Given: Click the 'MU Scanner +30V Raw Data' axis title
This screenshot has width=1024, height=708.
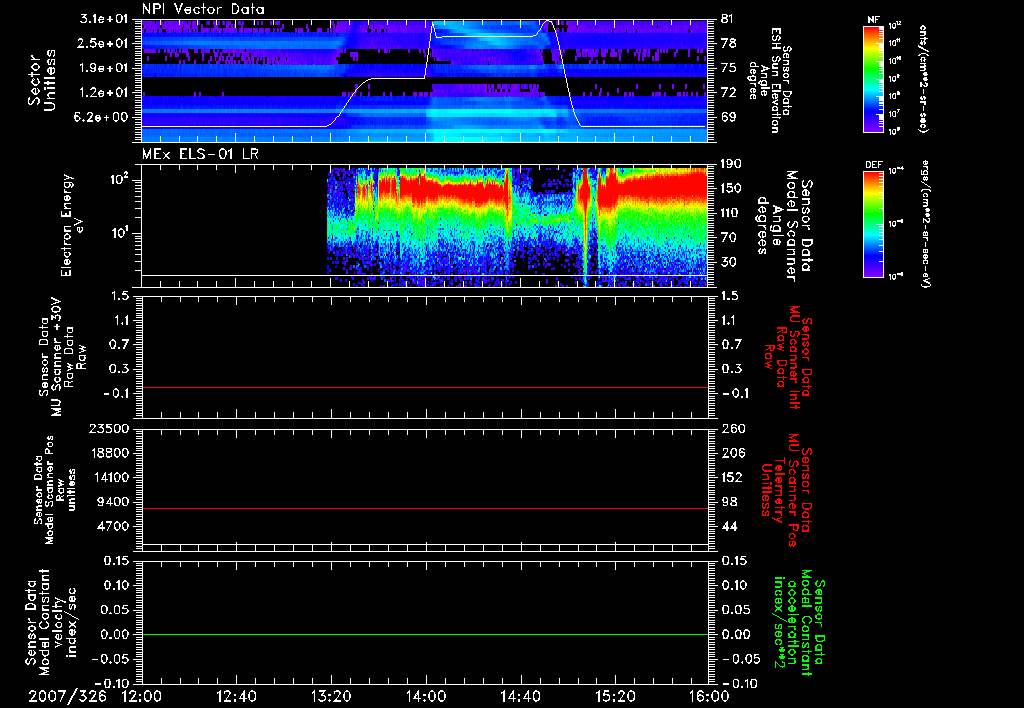Looking at the screenshot, I should (x=62, y=357).
